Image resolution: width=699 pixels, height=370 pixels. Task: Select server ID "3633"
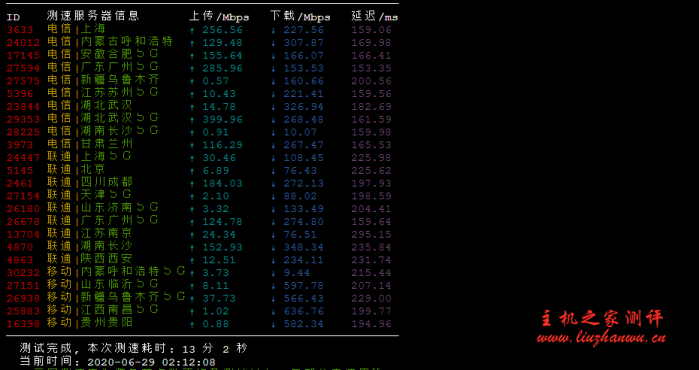[x=20, y=30]
